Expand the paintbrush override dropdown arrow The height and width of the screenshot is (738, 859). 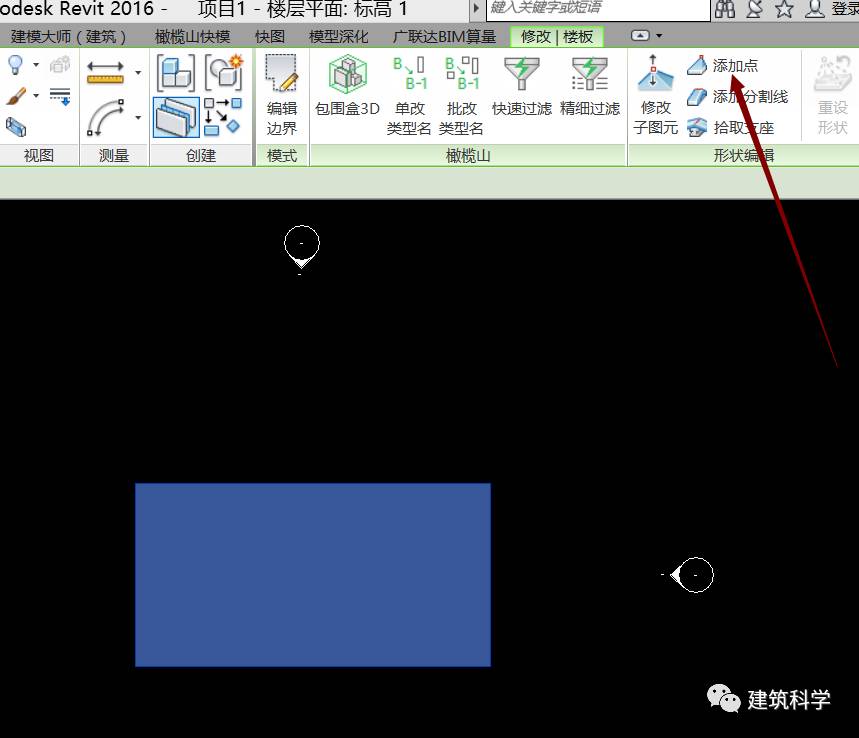pos(36,96)
